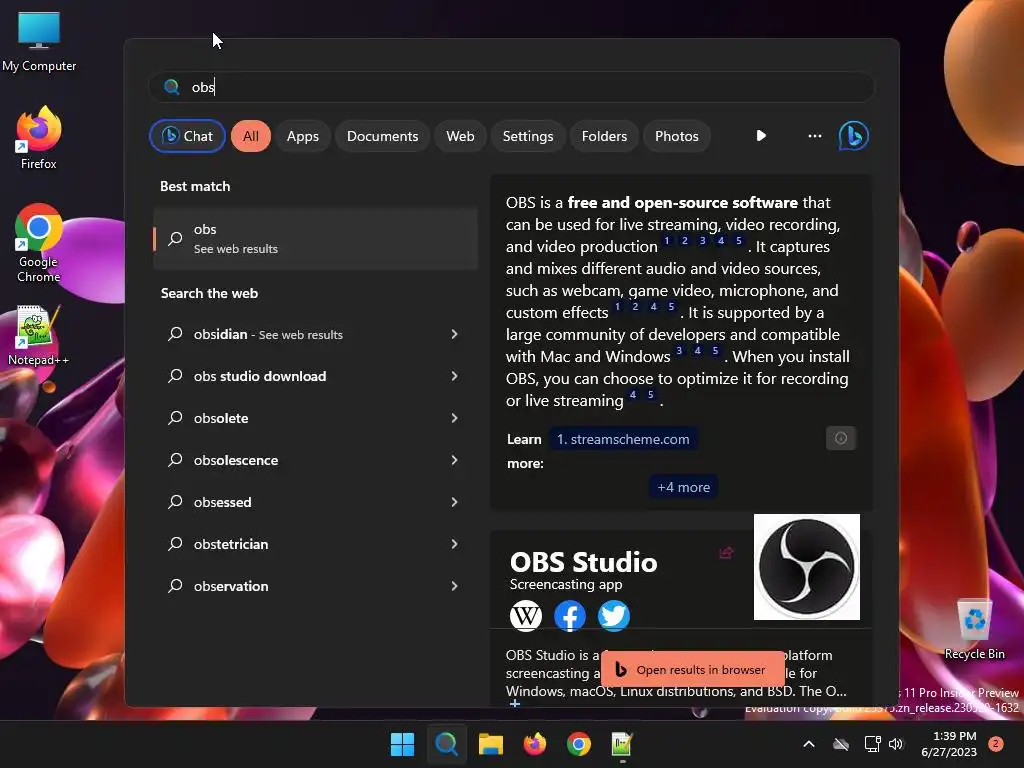1024x768 pixels.
Task: Open the streamscheme.com source link
Action: pos(623,439)
